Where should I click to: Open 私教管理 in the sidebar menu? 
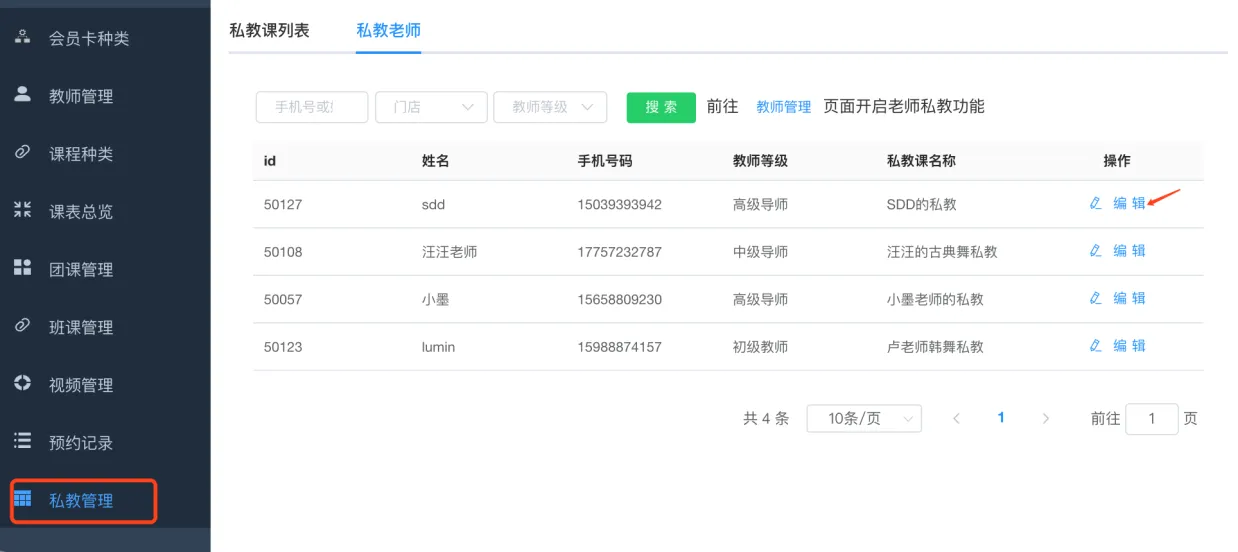[x=81, y=501]
